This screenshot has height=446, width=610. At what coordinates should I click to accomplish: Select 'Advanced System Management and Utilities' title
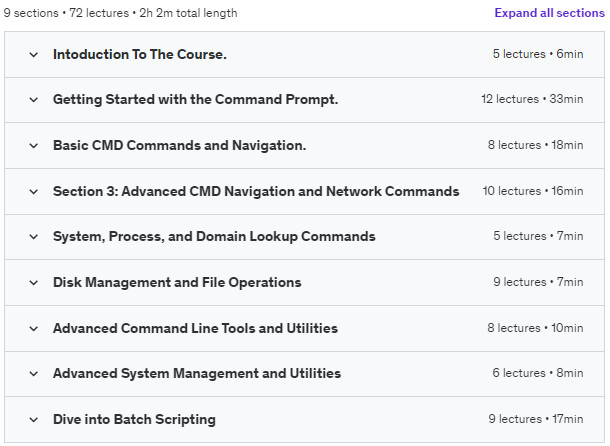click(197, 373)
